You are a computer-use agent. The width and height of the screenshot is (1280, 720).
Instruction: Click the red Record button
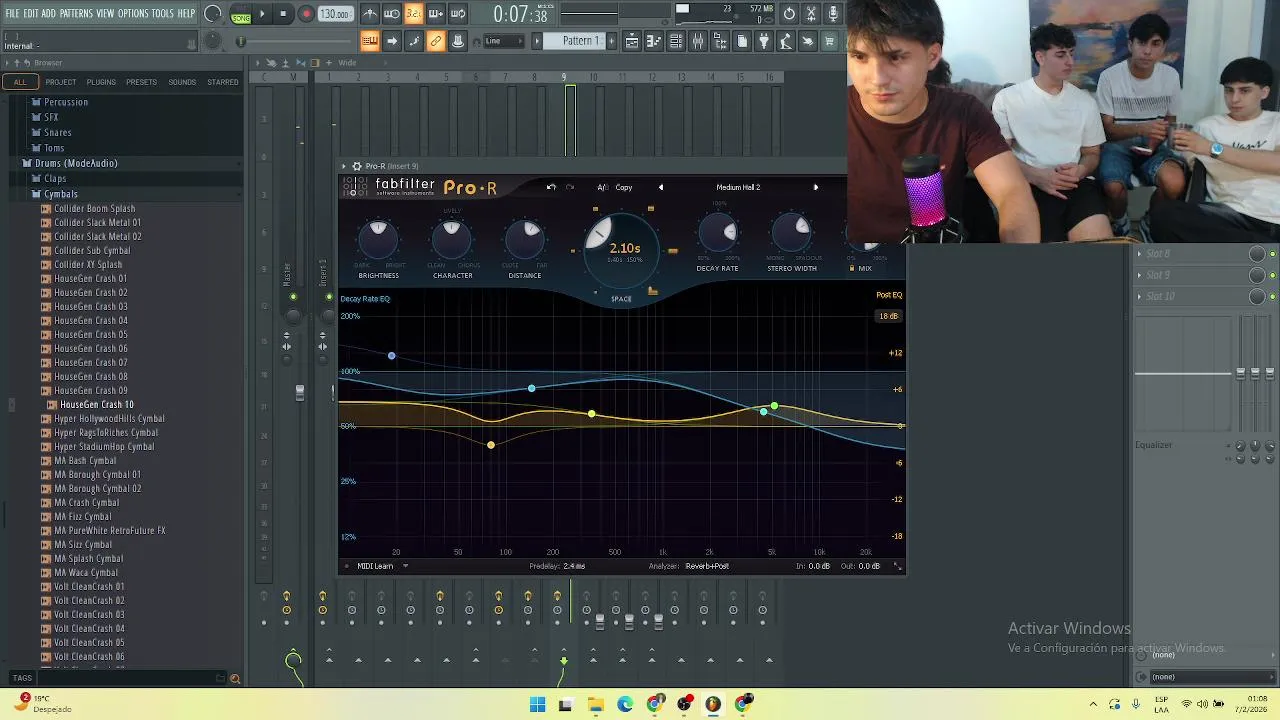(306, 14)
